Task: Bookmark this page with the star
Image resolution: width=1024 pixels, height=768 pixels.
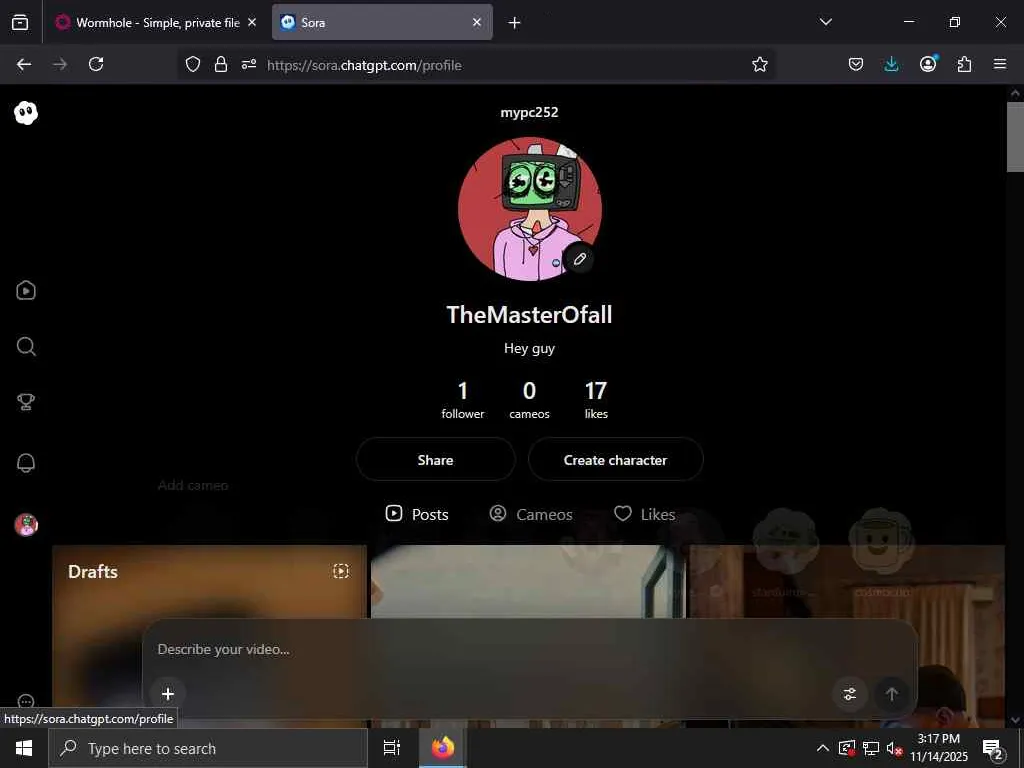Action: 760,65
